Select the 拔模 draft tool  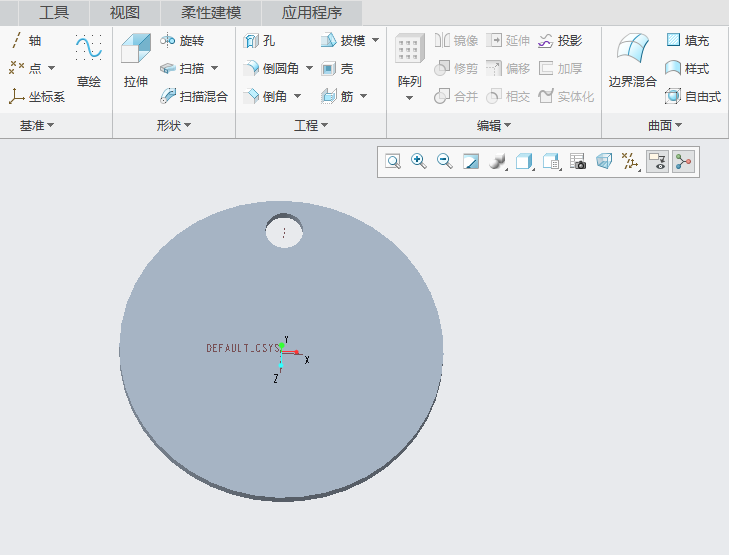pos(343,41)
